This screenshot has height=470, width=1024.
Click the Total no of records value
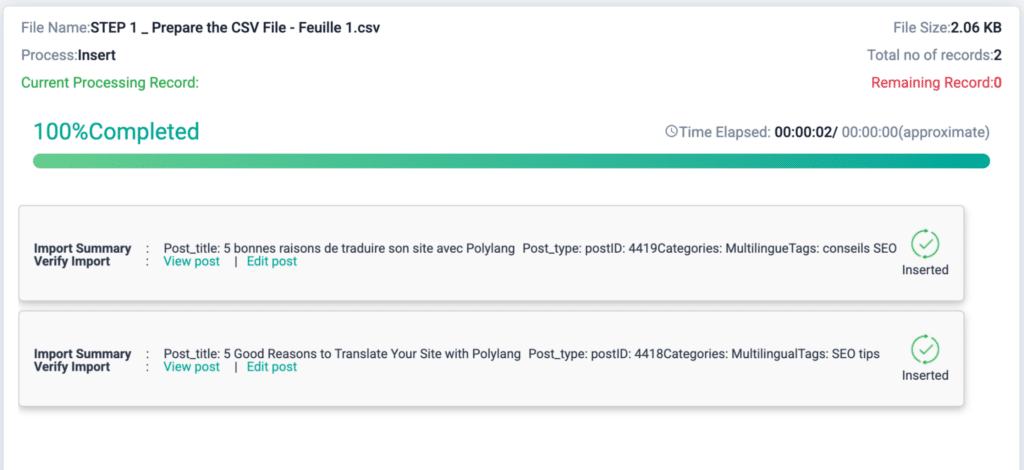997,55
